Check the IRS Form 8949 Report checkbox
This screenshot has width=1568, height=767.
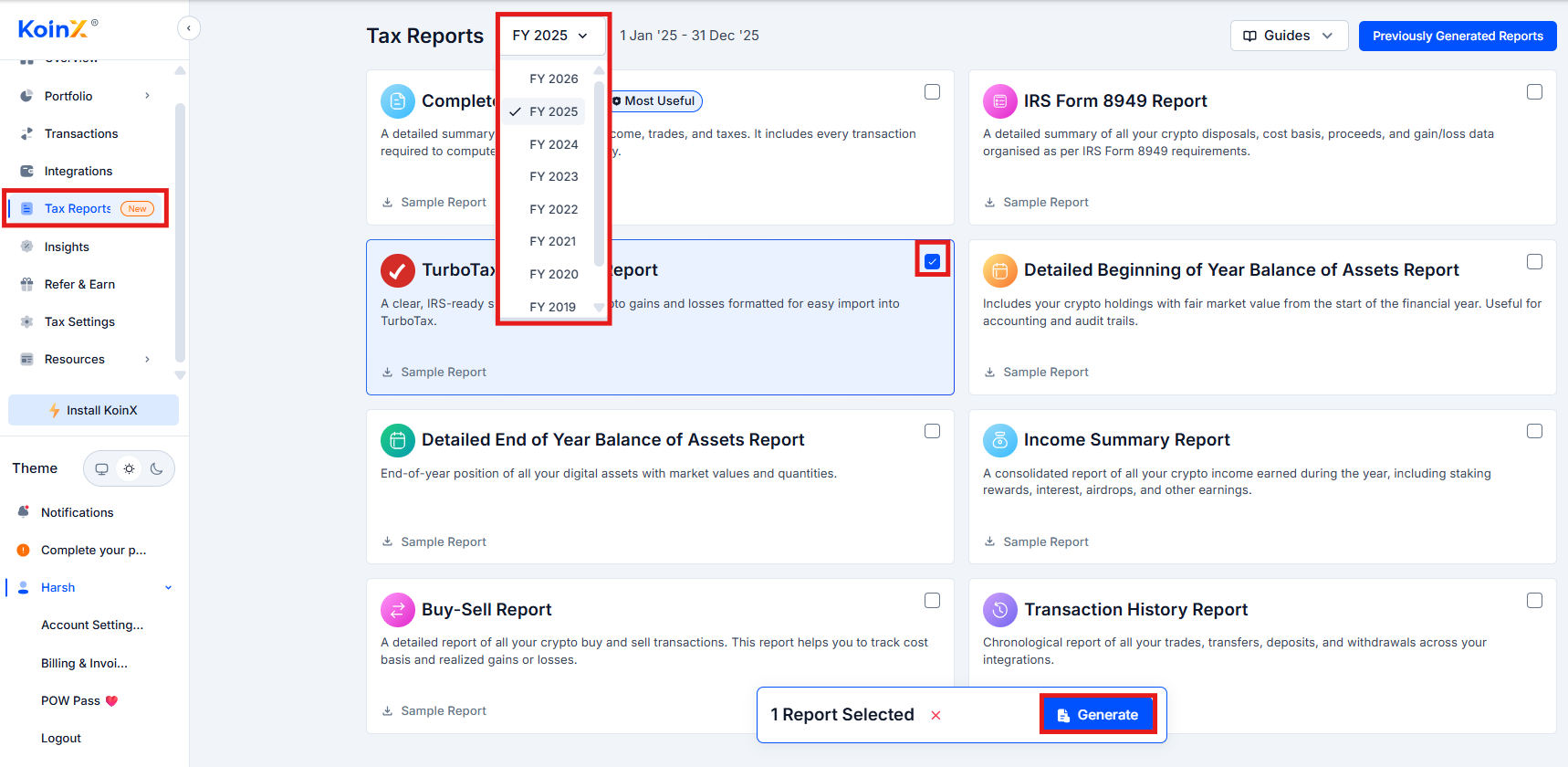coord(1534,92)
